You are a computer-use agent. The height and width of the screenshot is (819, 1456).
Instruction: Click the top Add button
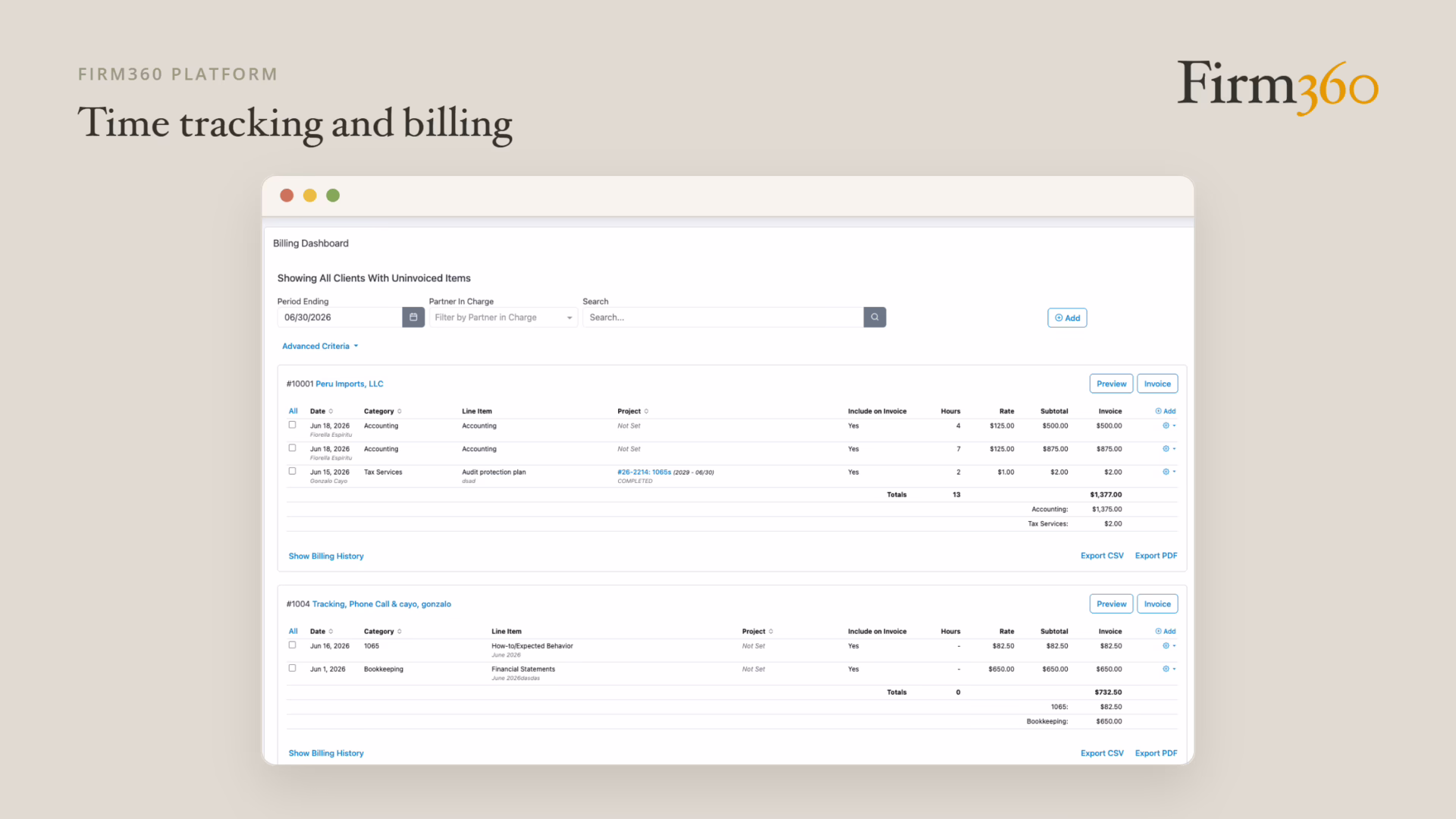(1067, 318)
